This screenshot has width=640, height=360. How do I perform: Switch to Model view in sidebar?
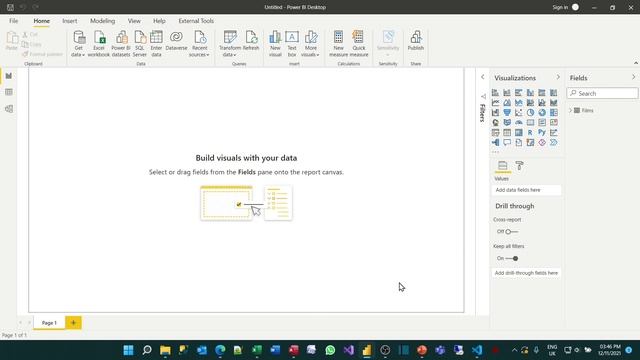click(9, 109)
